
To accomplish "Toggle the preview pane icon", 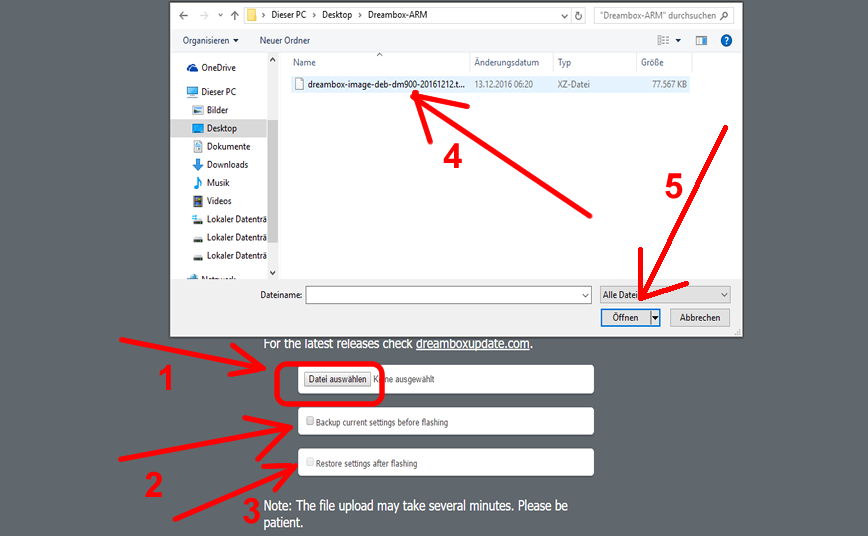I will coord(701,41).
